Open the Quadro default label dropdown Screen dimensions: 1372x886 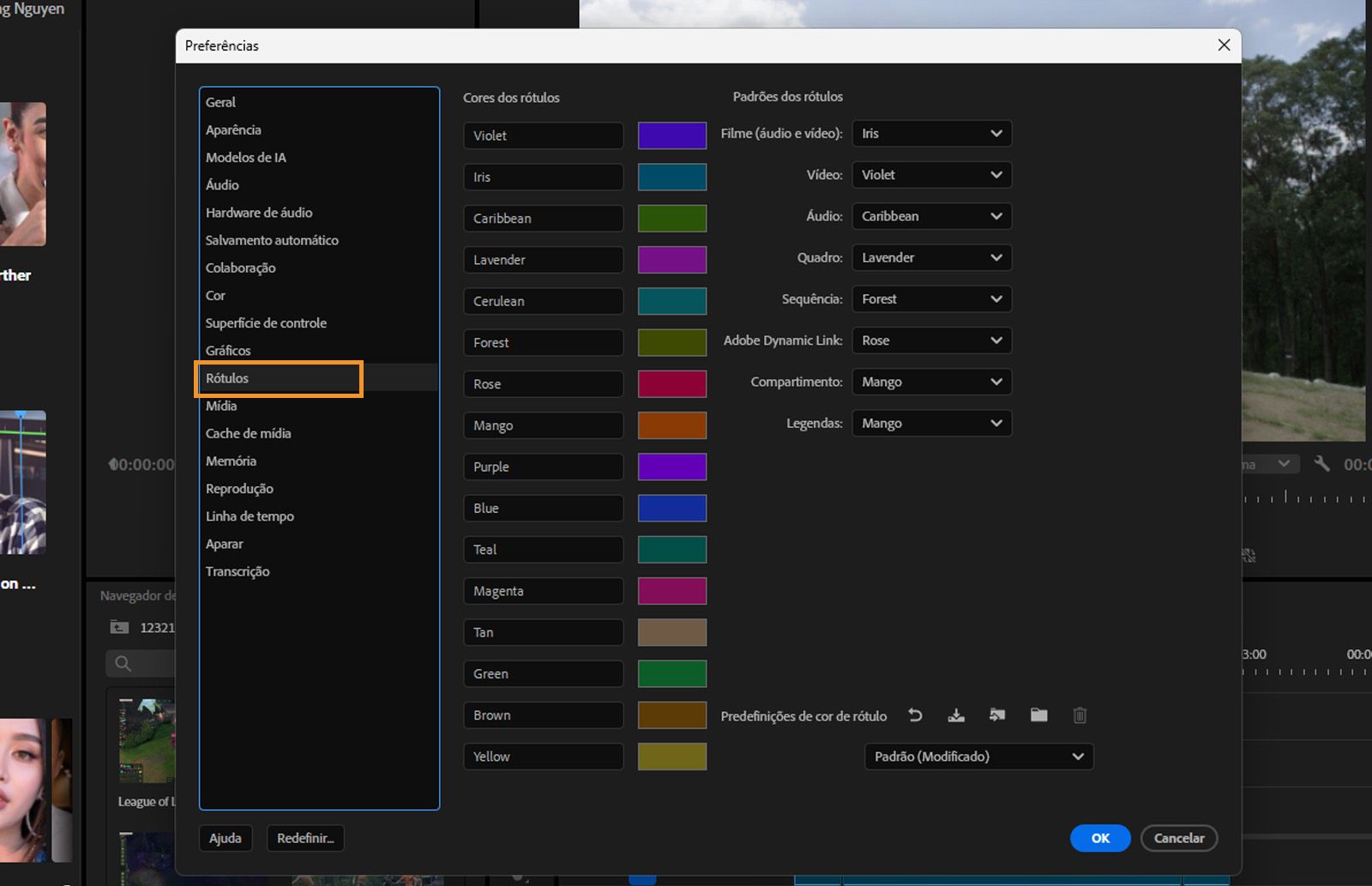pos(932,257)
